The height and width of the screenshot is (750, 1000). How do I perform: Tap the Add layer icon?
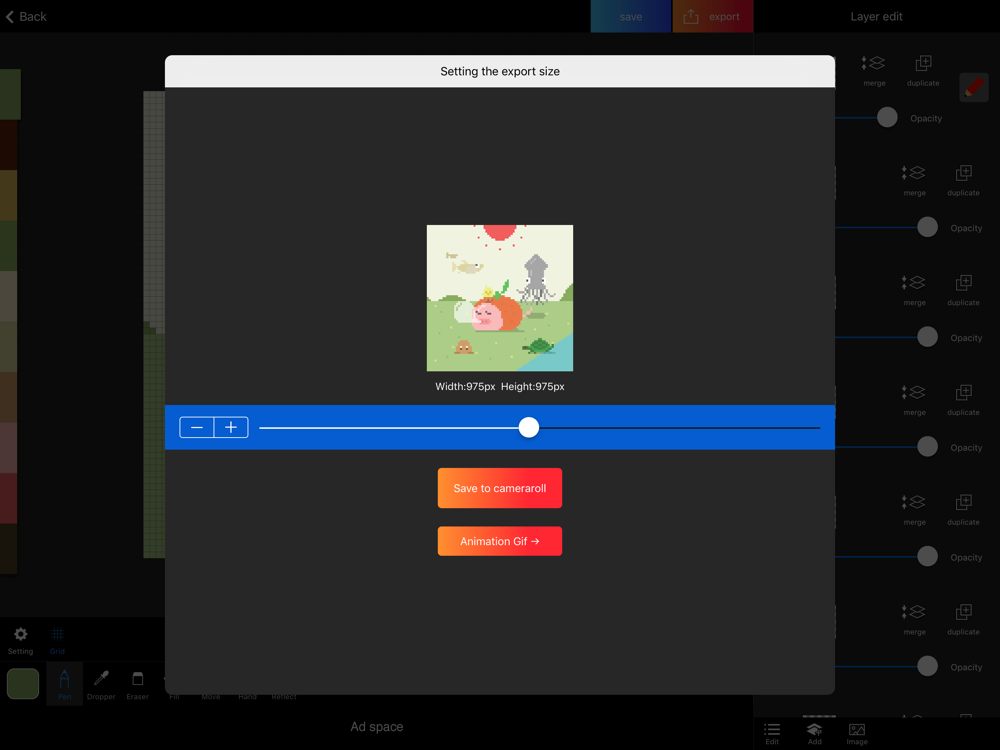[x=815, y=733]
